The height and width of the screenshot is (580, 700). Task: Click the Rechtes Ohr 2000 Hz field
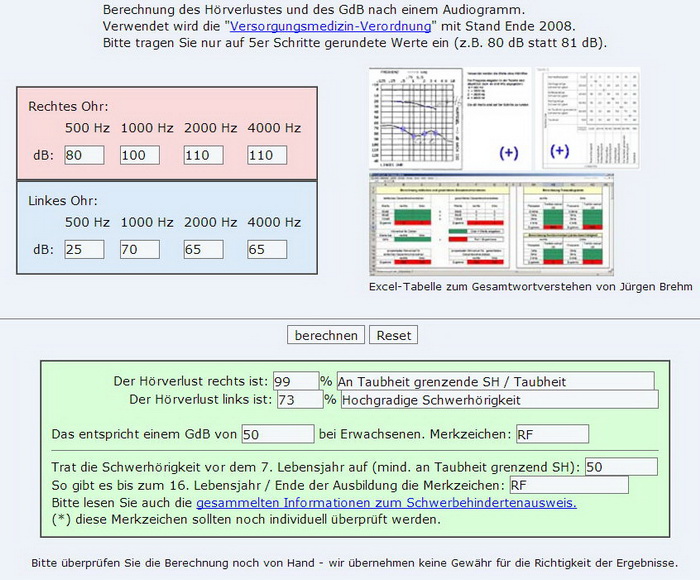click(210, 155)
